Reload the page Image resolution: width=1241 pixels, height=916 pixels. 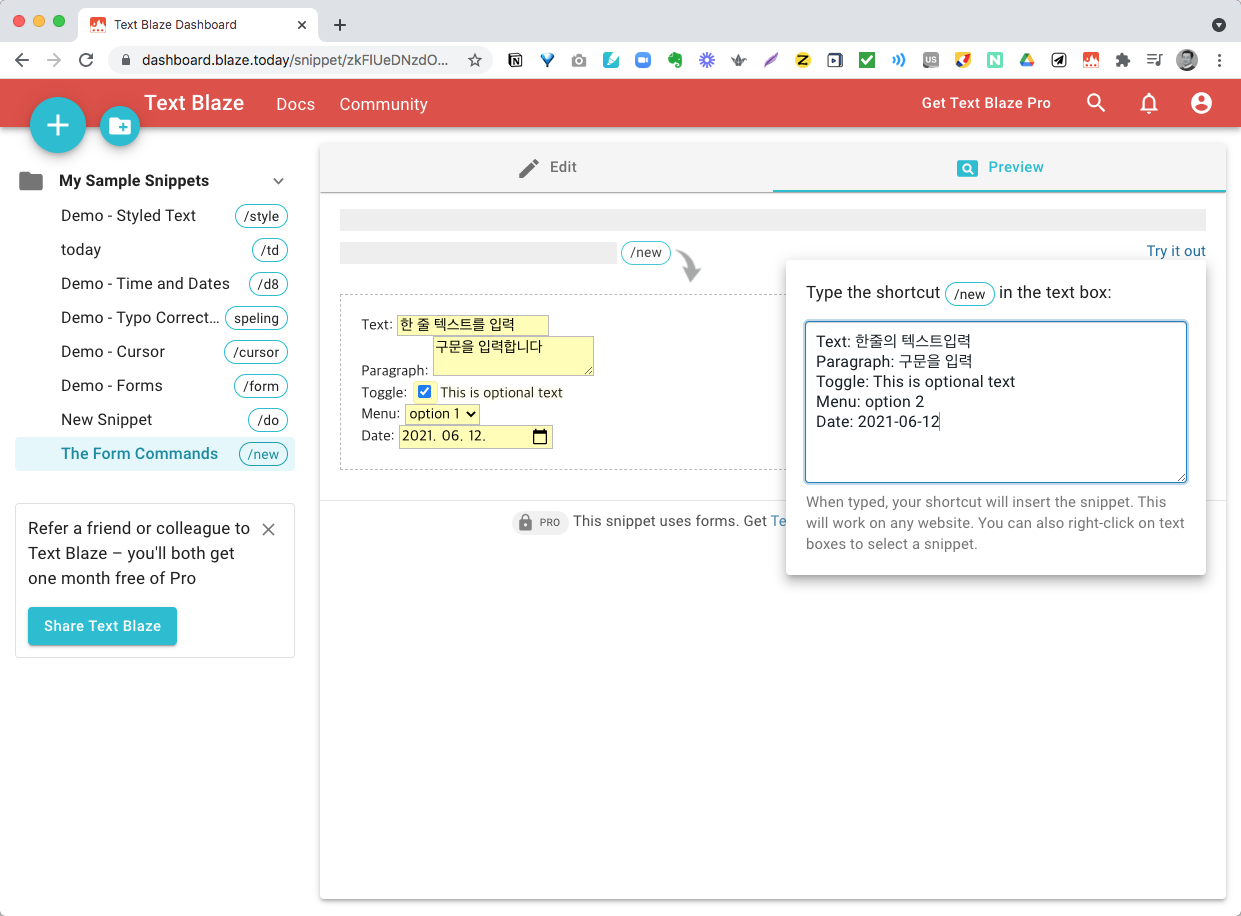(86, 60)
